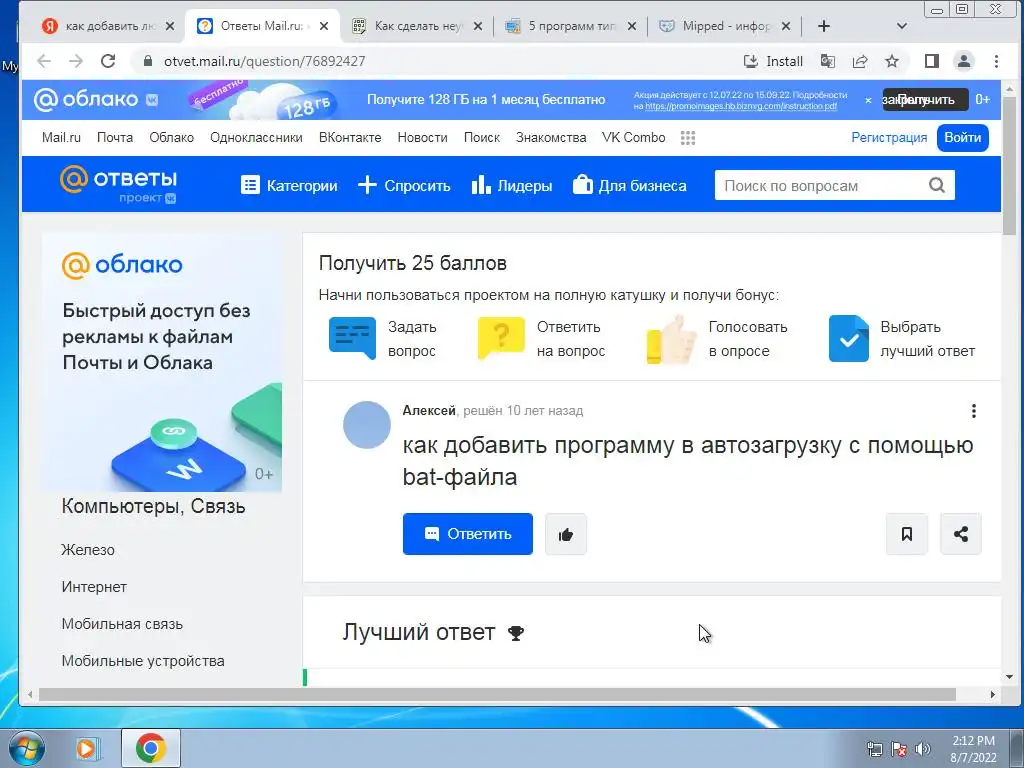The height and width of the screenshot is (768, 1024).
Task: Open the Windows Start button
Action: point(27,748)
